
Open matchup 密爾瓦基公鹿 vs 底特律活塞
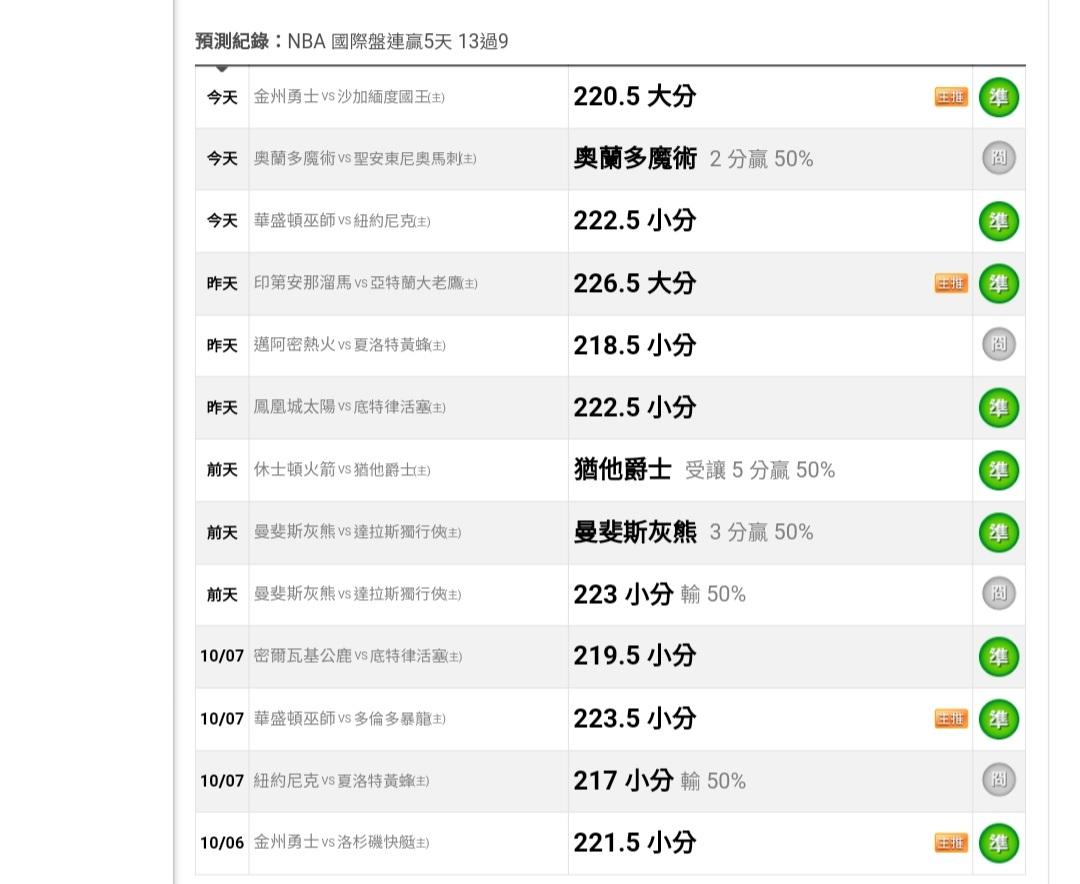pyautogui.click(x=357, y=656)
